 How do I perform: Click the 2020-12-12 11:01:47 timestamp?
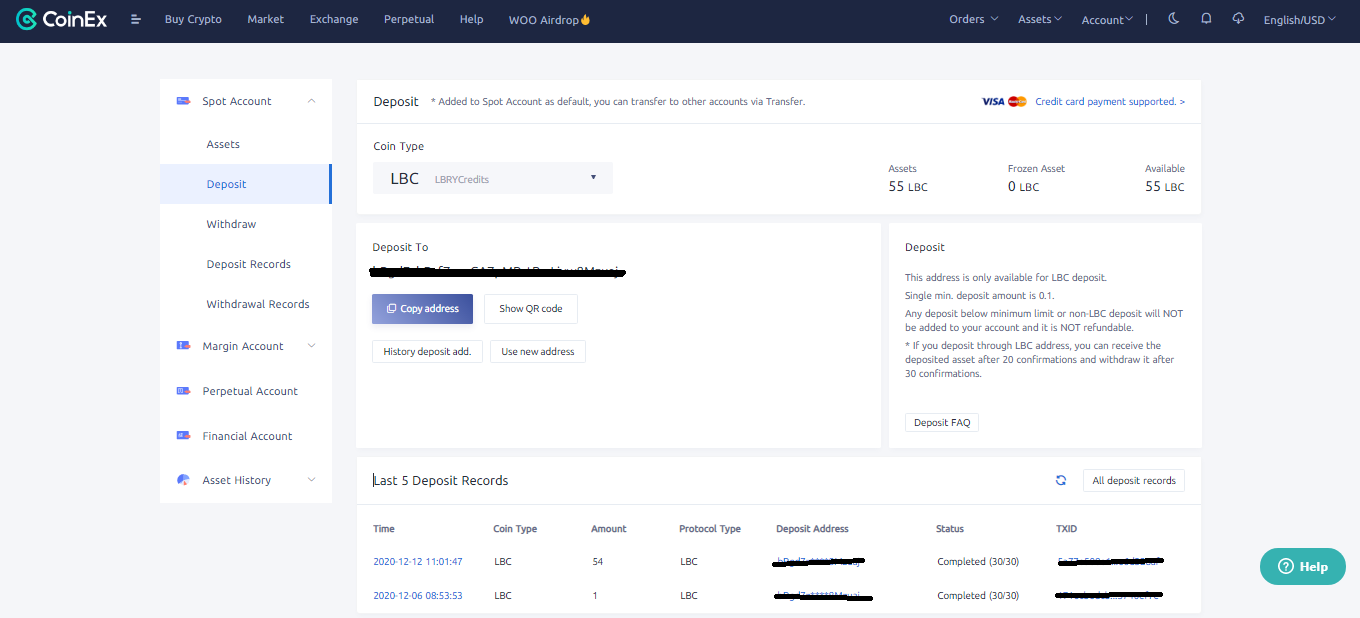pos(418,562)
